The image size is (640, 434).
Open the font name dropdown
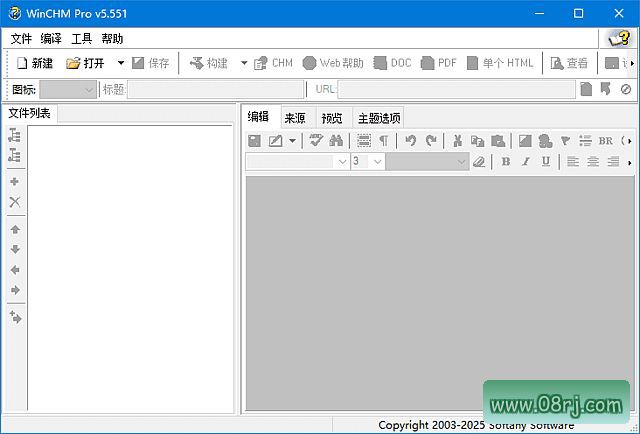[297, 162]
